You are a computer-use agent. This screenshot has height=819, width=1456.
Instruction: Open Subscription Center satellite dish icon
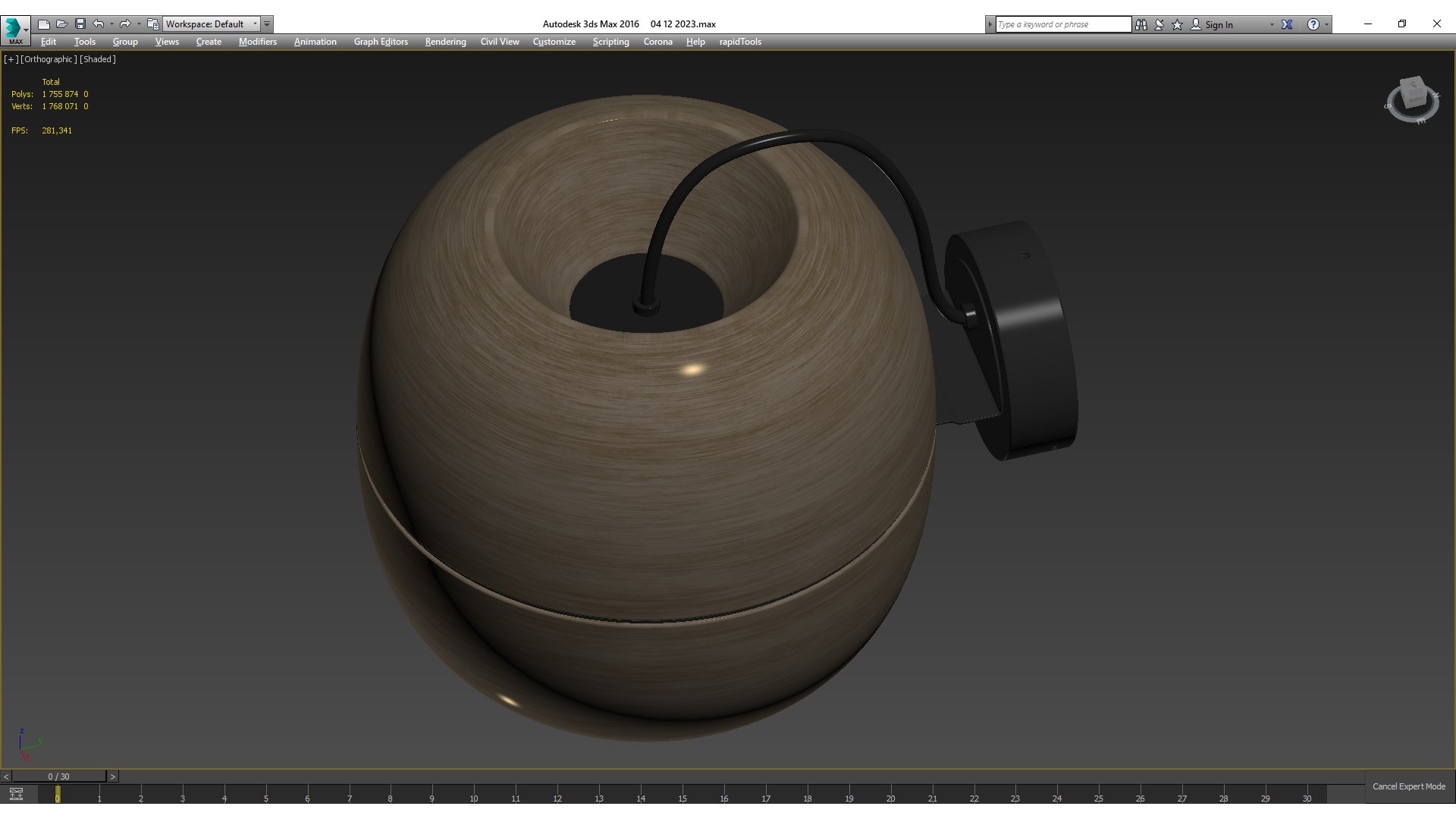click(1159, 24)
